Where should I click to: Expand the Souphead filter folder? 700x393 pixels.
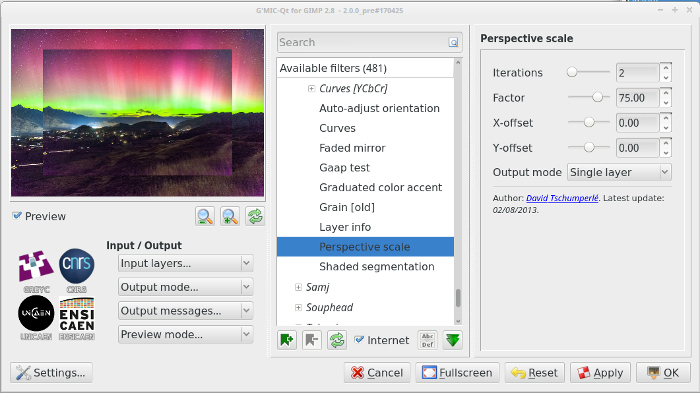[298, 307]
